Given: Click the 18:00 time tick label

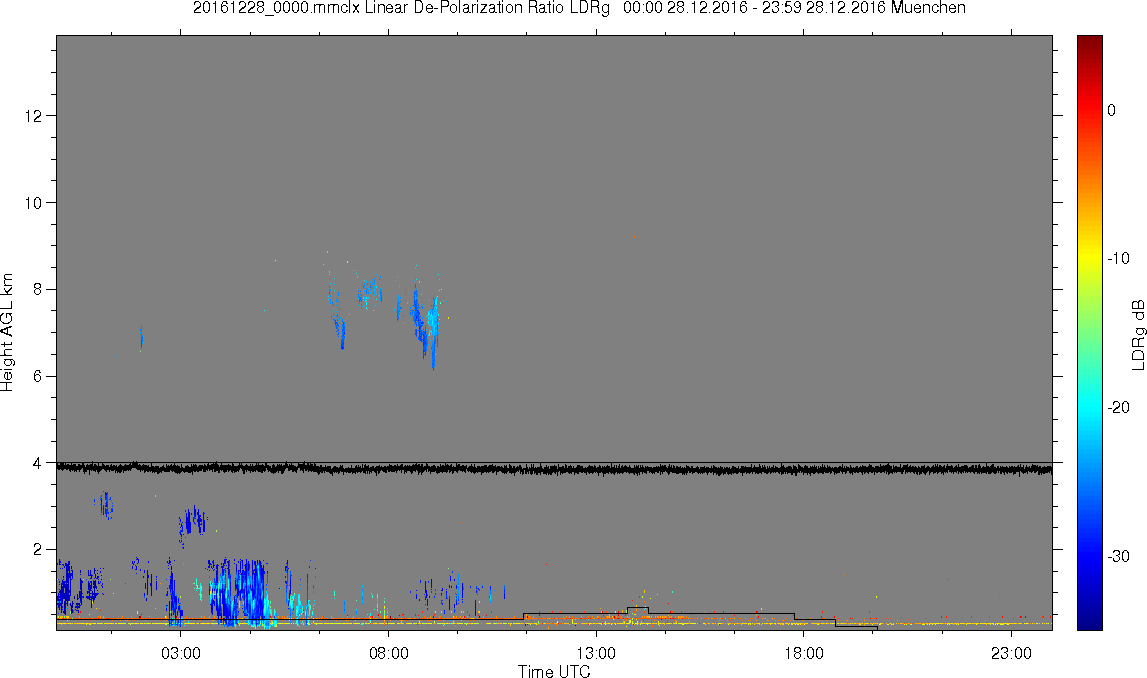Looking at the screenshot, I should pos(804,653).
